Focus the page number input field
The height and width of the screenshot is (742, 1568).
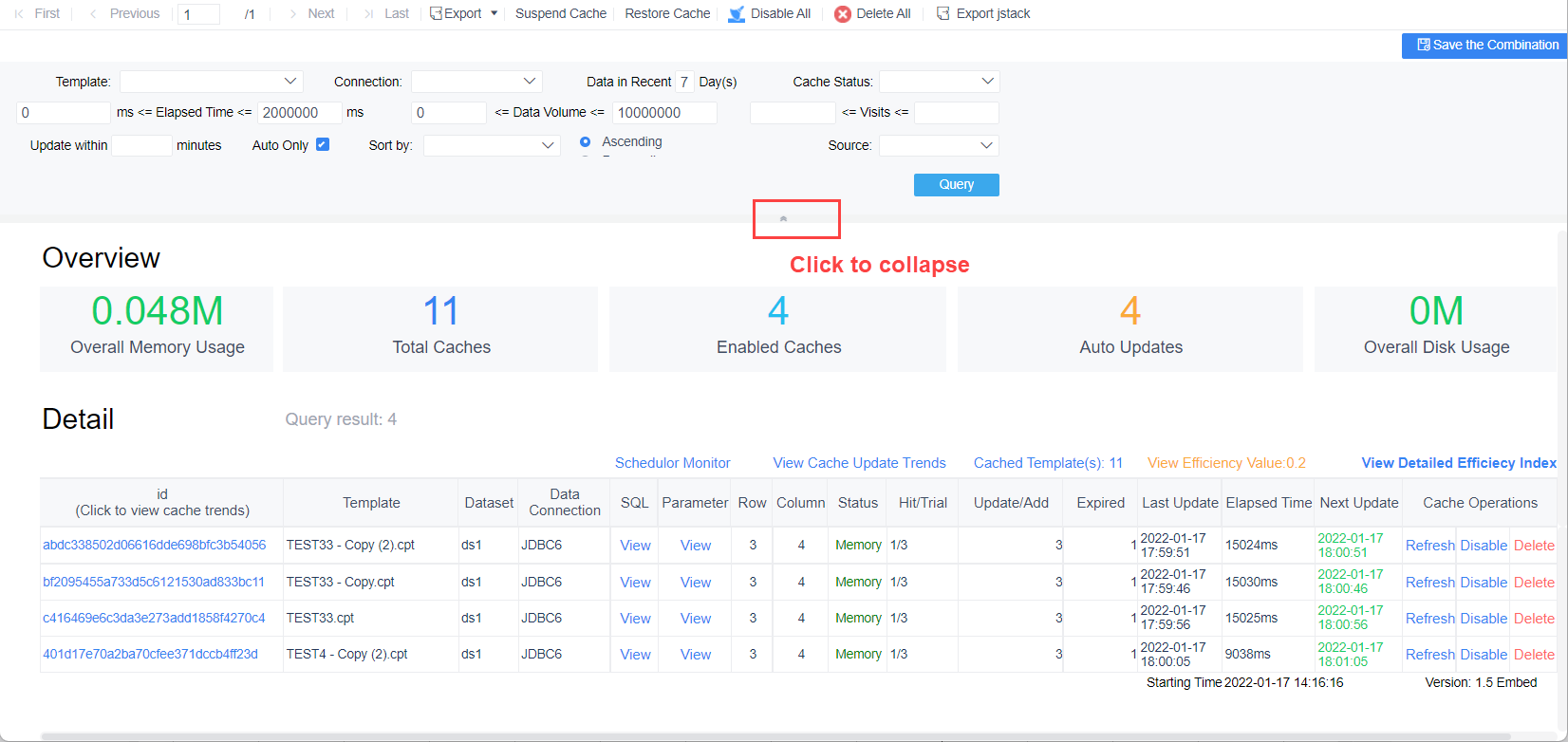pyautogui.click(x=198, y=14)
